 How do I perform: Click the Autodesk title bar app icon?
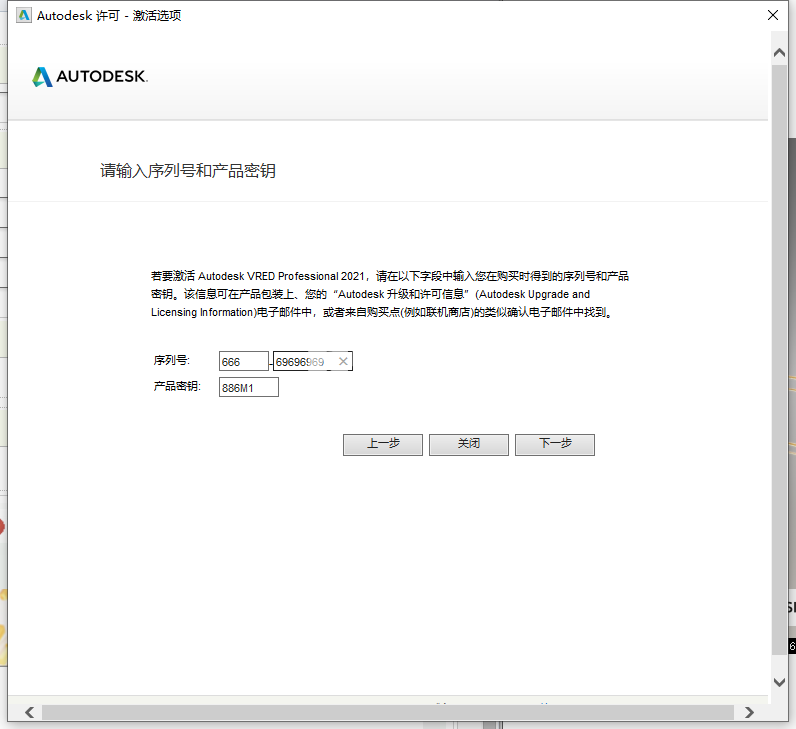[24, 16]
